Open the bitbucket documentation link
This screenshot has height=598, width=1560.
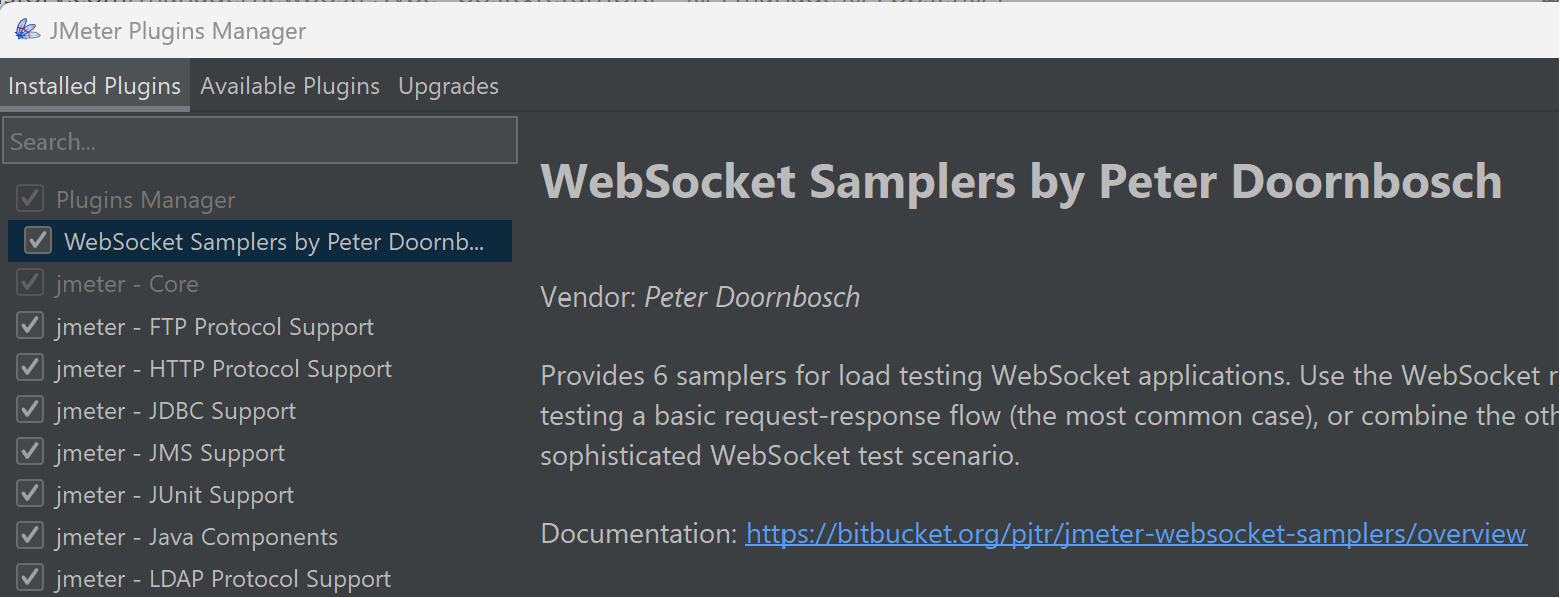coord(1136,534)
